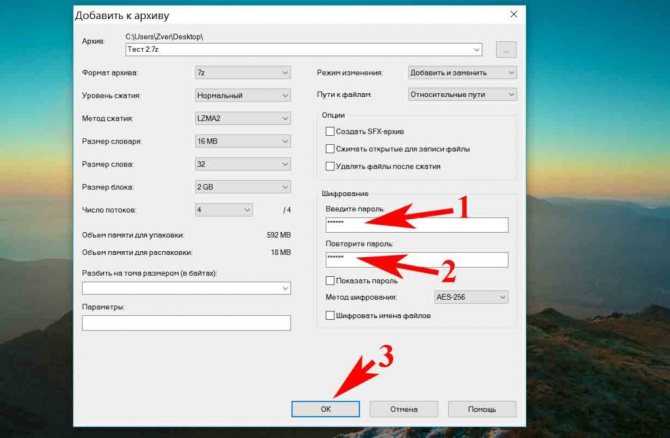The width and height of the screenshot is (670, 438).
Task: Close the Добавить к архиву dialog
Action: coord(514,15)
